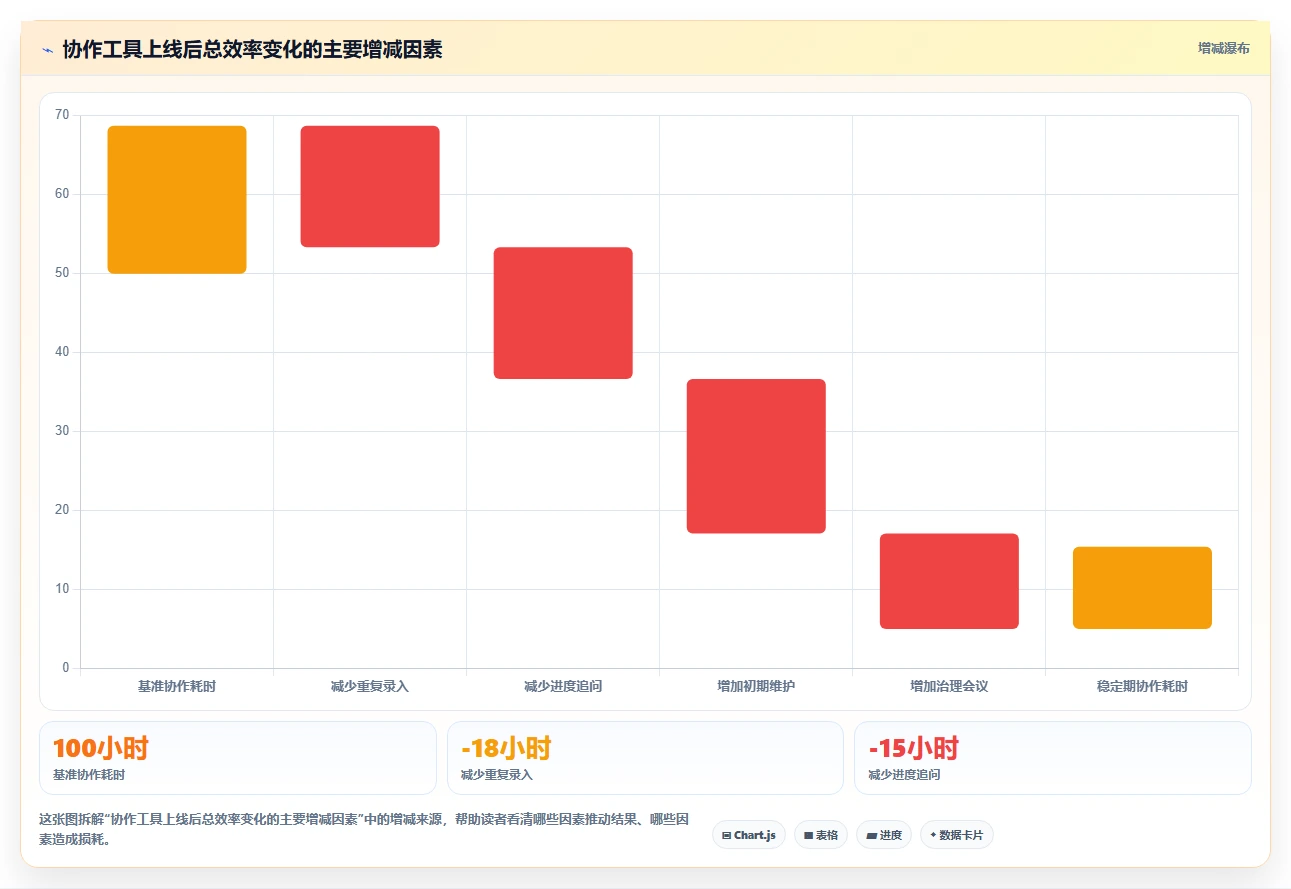Click the y-axis value 70

point(62,115)
